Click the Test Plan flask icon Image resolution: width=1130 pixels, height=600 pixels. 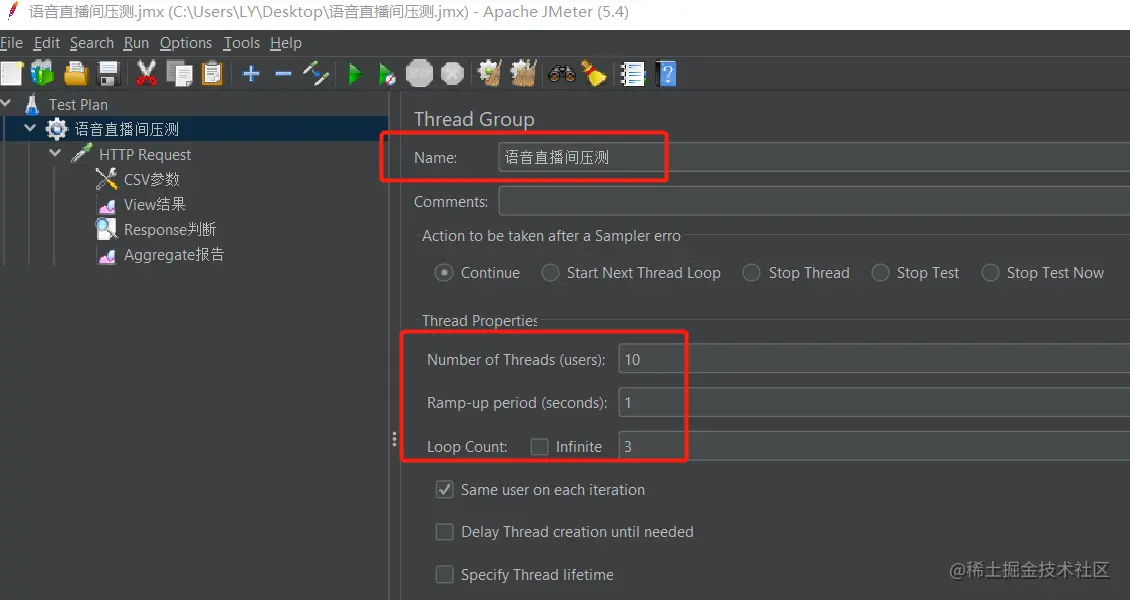[x=32, y=104]
